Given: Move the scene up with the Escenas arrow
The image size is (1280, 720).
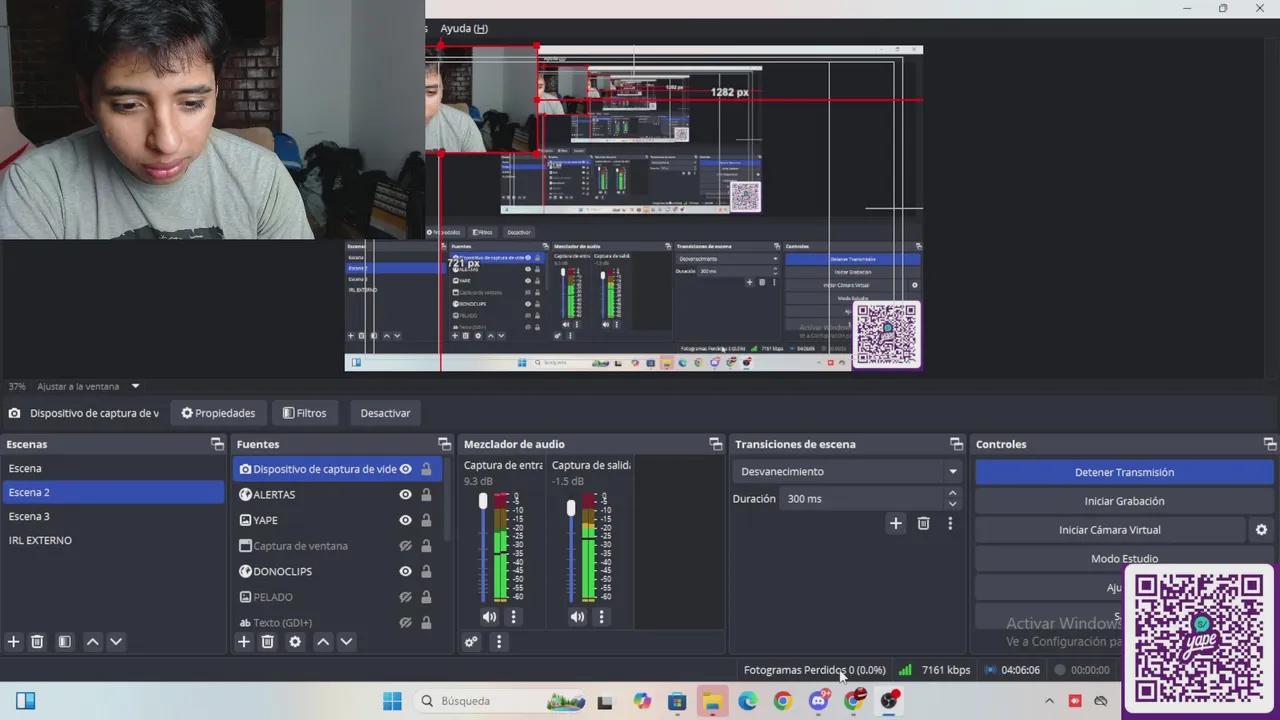Looking at the screenshot, I should [x=93, y=642].
